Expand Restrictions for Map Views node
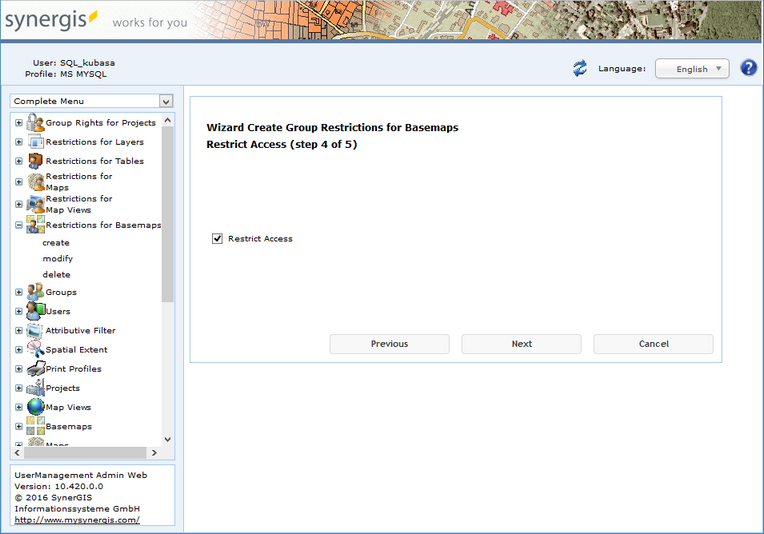 [19, 204]
